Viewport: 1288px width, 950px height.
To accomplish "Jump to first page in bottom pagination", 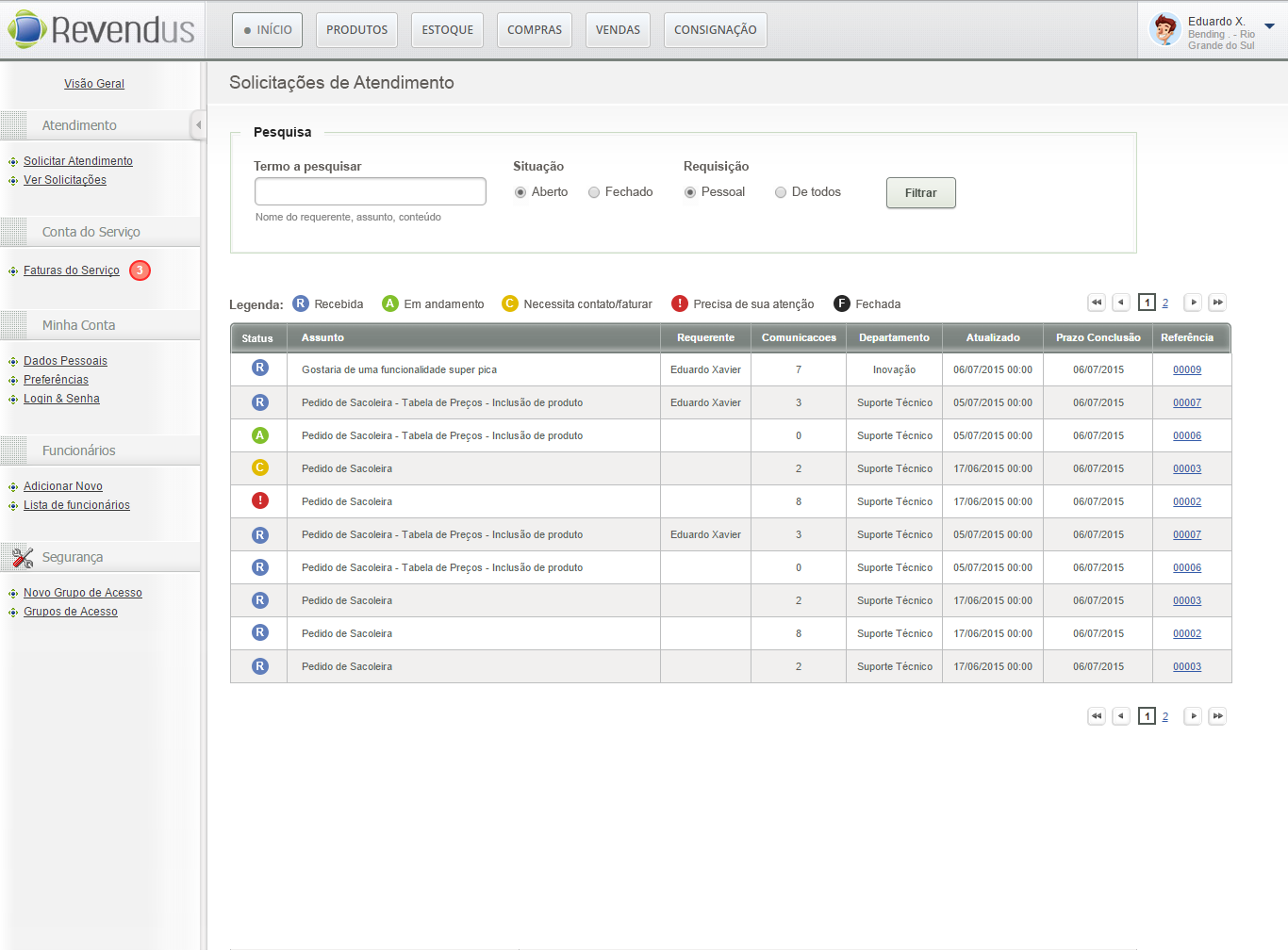I will [1097, 716].
